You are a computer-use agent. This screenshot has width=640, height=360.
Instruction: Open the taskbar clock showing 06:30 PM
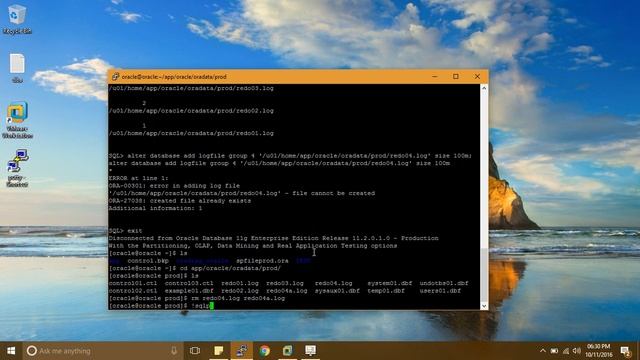pos(598,351)
